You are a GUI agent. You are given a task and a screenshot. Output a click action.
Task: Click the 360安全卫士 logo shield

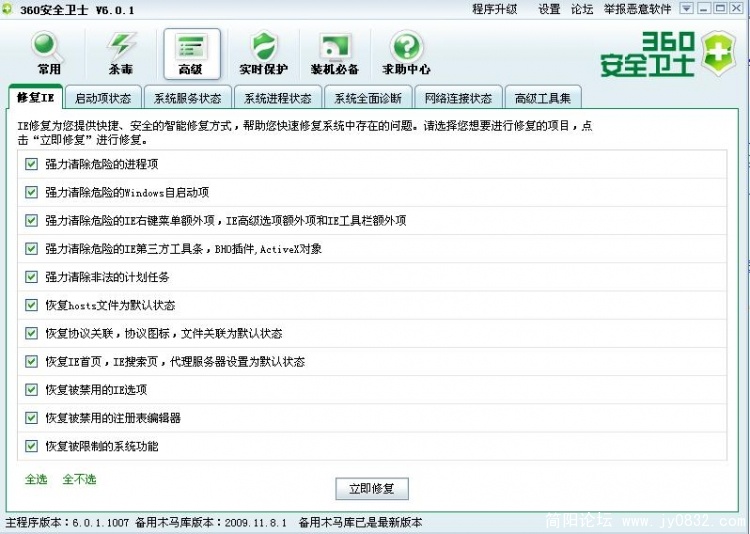717,53
